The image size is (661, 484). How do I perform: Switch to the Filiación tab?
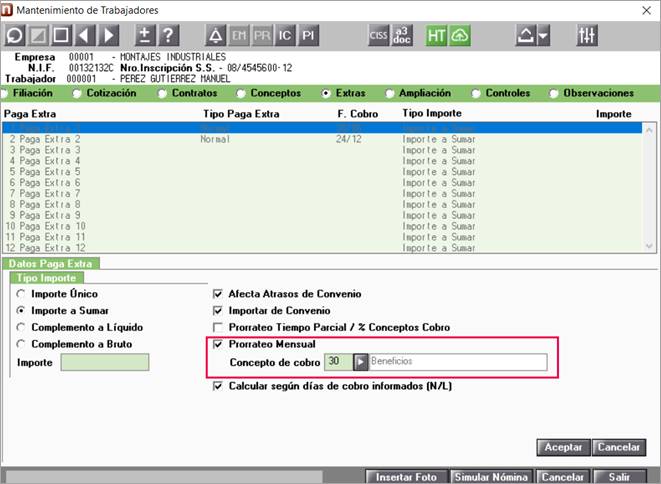27,93
